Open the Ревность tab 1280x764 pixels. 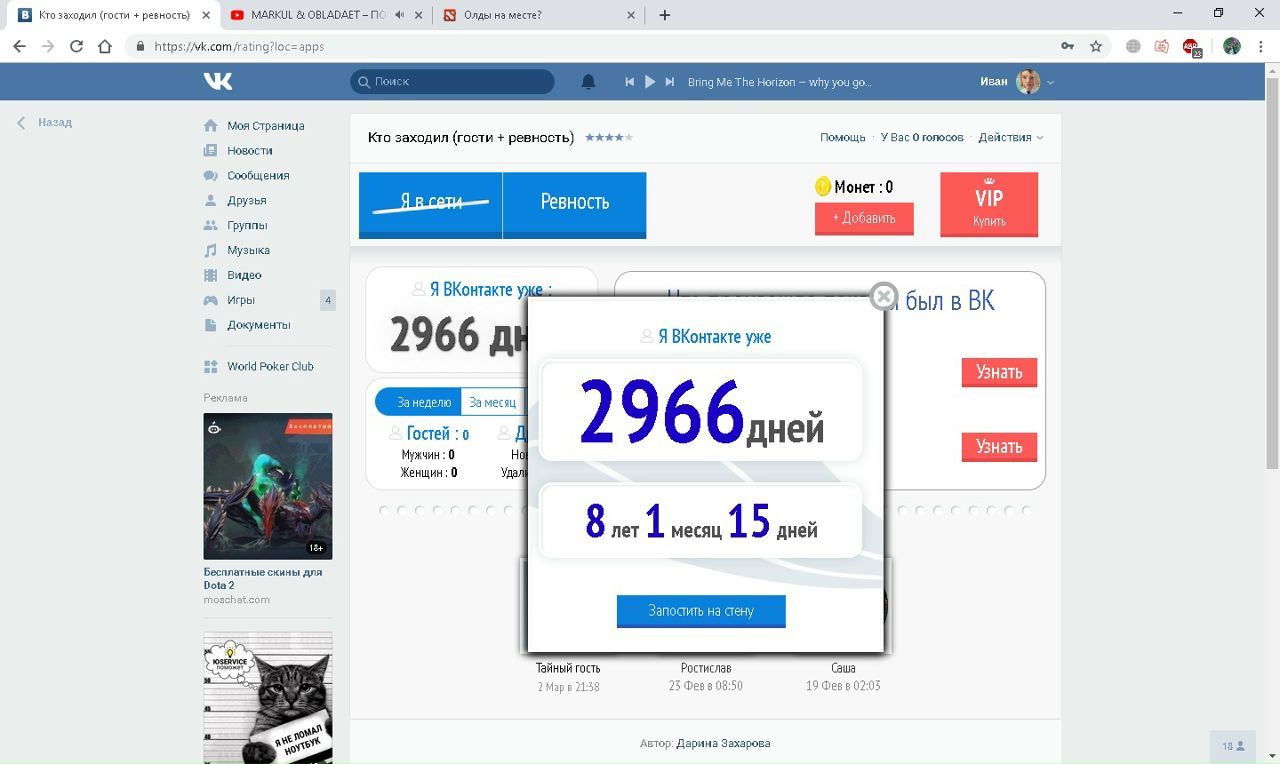click(x=574, y=203)
